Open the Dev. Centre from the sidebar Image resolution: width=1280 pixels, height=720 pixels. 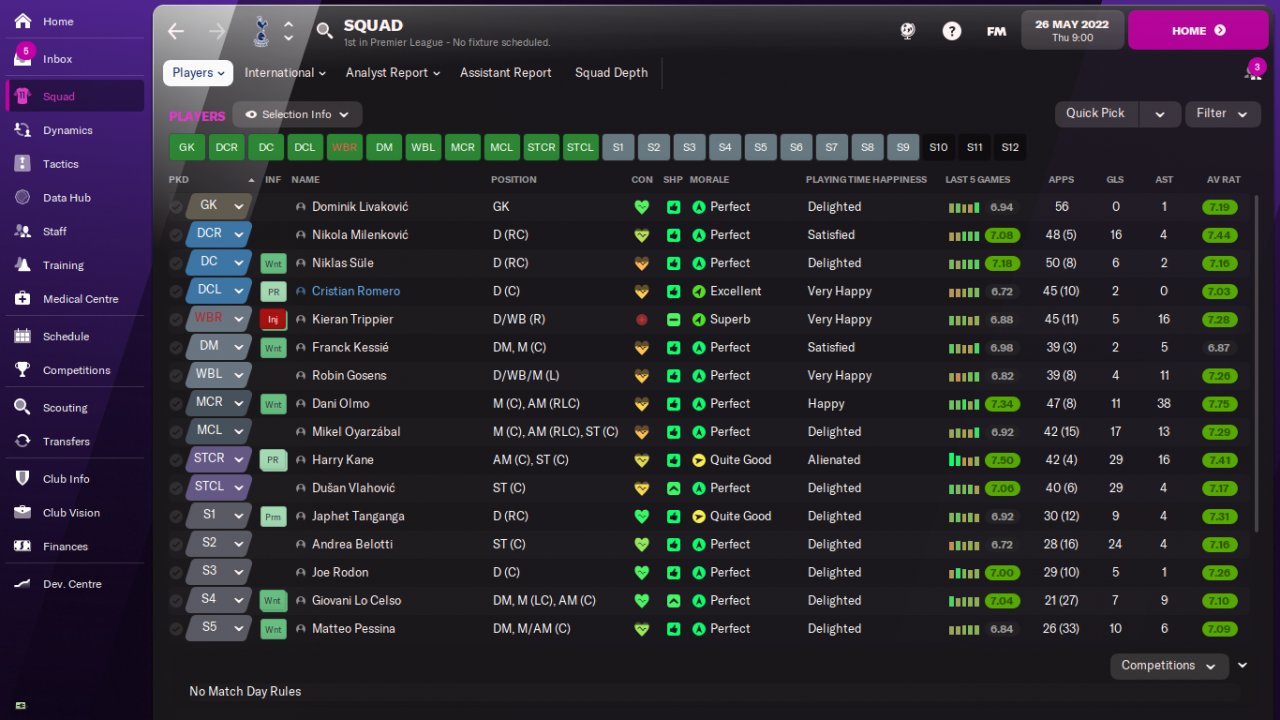point(72,584)
